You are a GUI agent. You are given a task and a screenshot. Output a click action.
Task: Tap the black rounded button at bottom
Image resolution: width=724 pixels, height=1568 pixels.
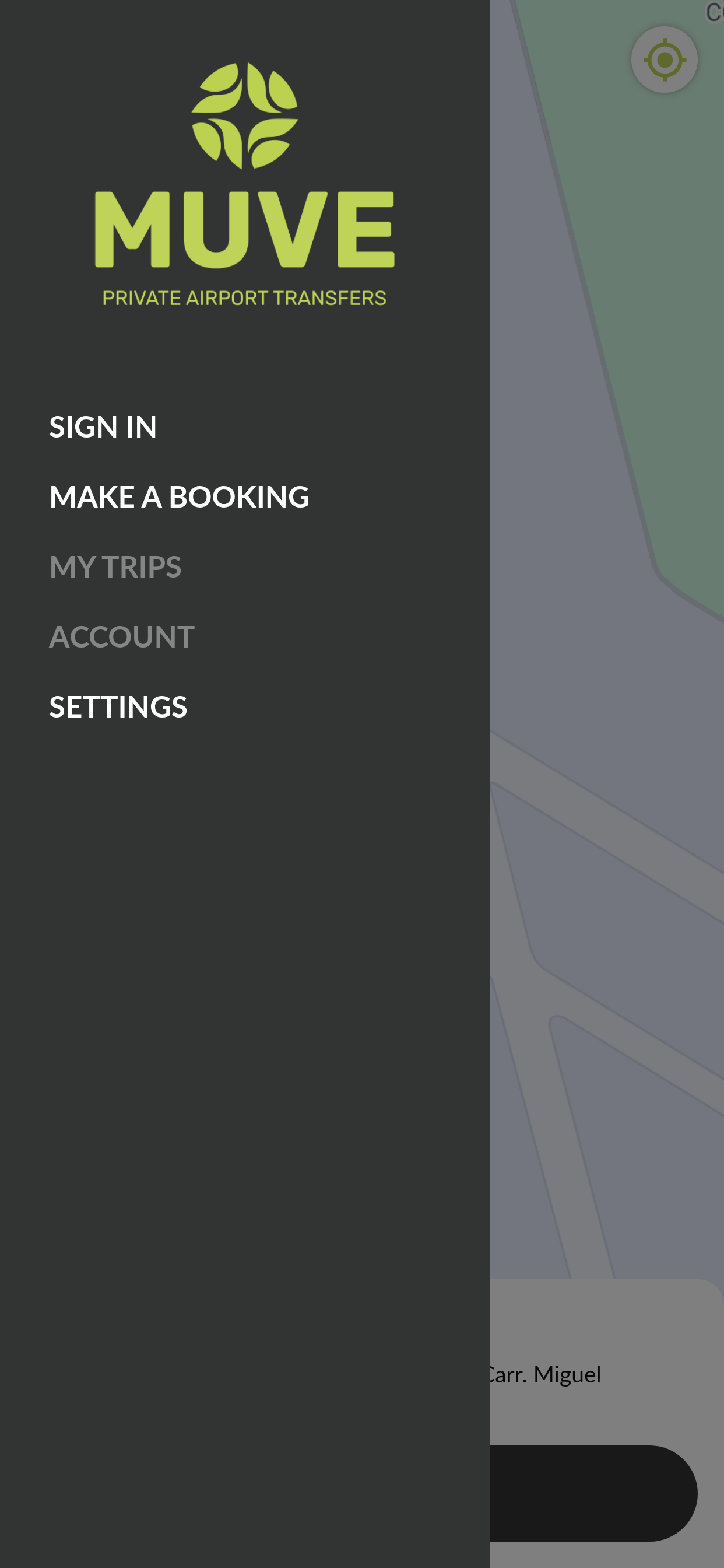click(593, 1493)
